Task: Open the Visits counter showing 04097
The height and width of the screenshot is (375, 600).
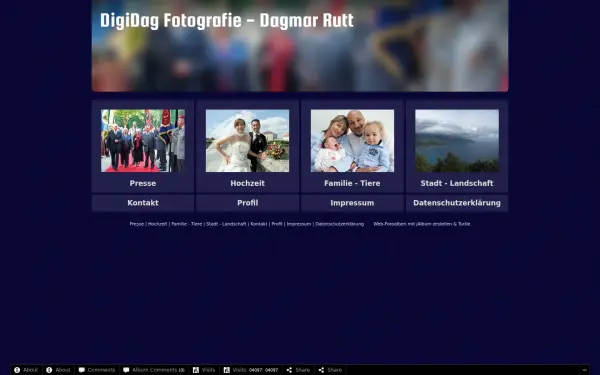Action: point(251,370)
